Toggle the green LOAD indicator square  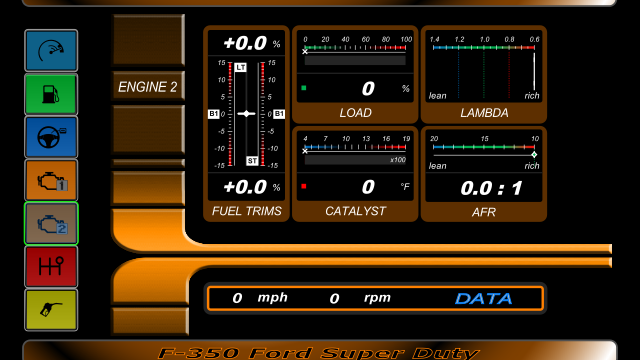point(304,88)
